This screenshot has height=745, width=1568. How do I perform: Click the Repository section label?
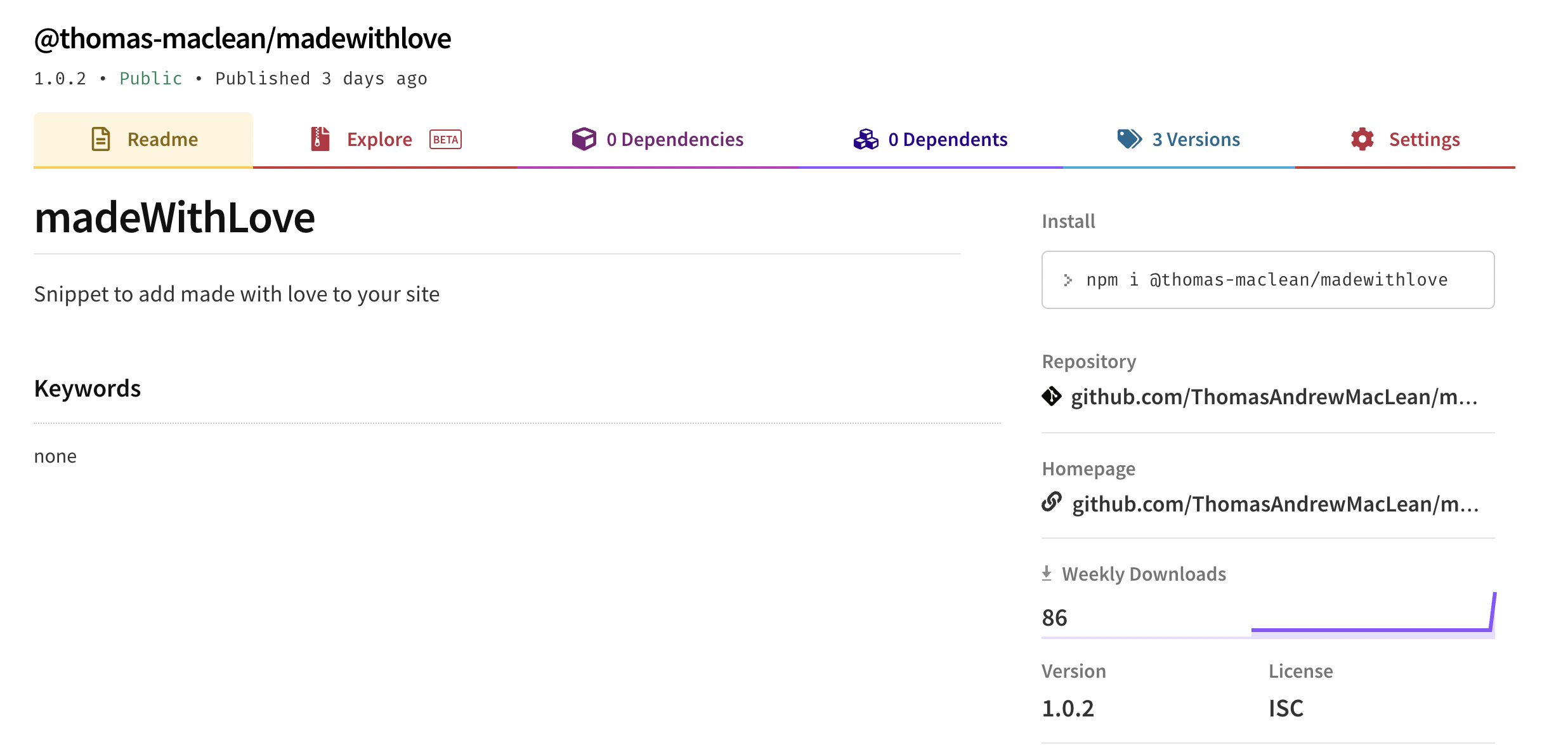pyautogui.click(x=1088, y=362)
